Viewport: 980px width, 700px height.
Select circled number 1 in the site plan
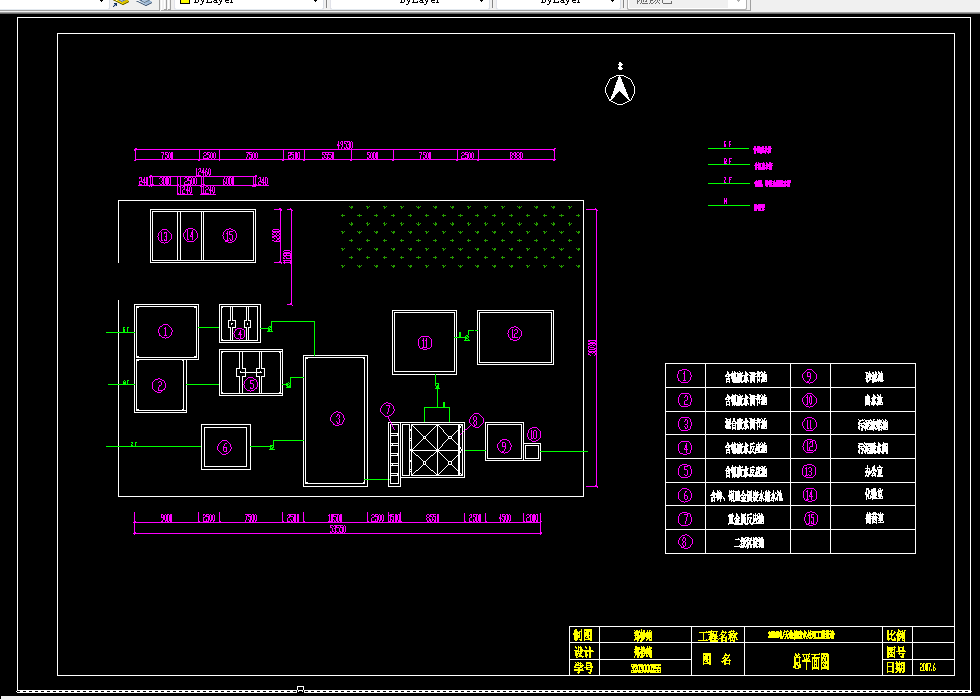coord(165,331)
